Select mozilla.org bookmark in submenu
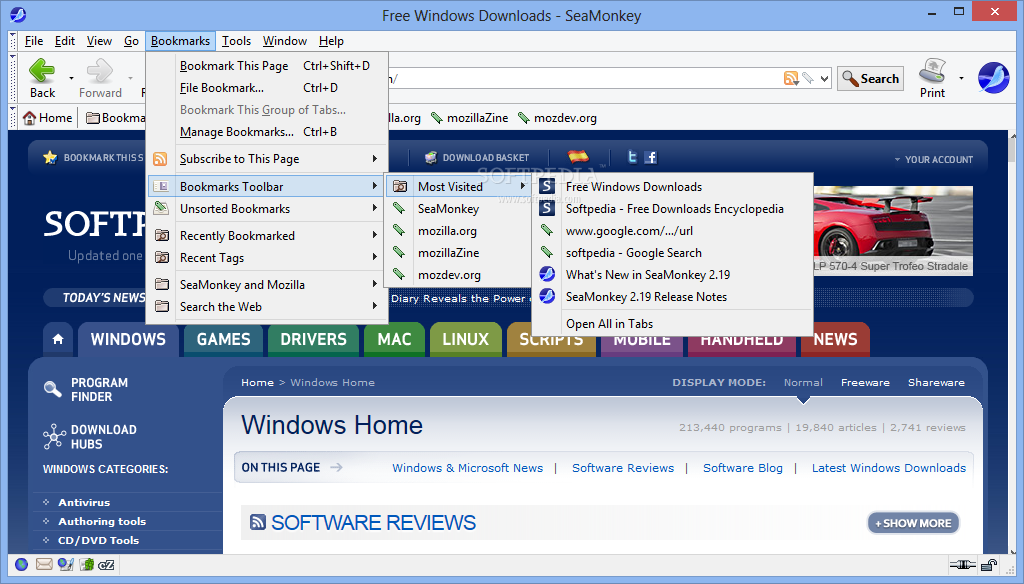This screenshot has height=584, width=1024. tap(458, 231)
